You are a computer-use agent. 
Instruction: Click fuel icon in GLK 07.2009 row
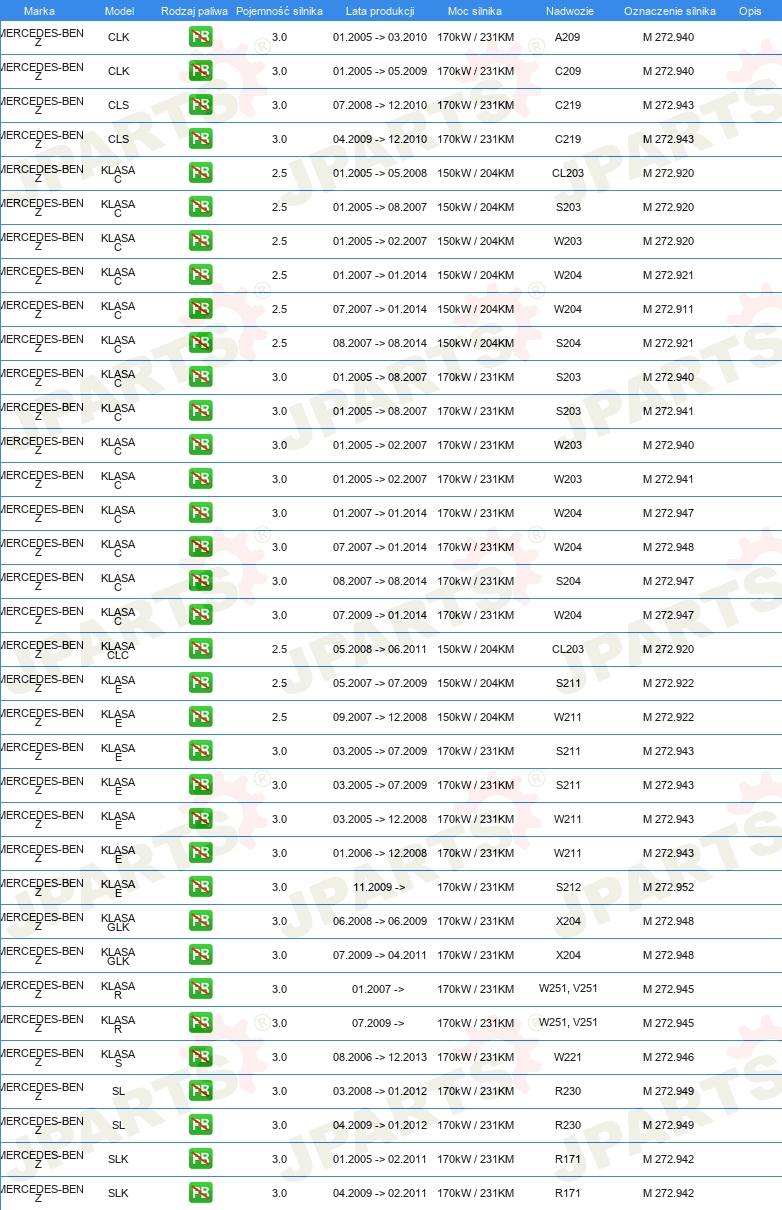tap(200, 956)
